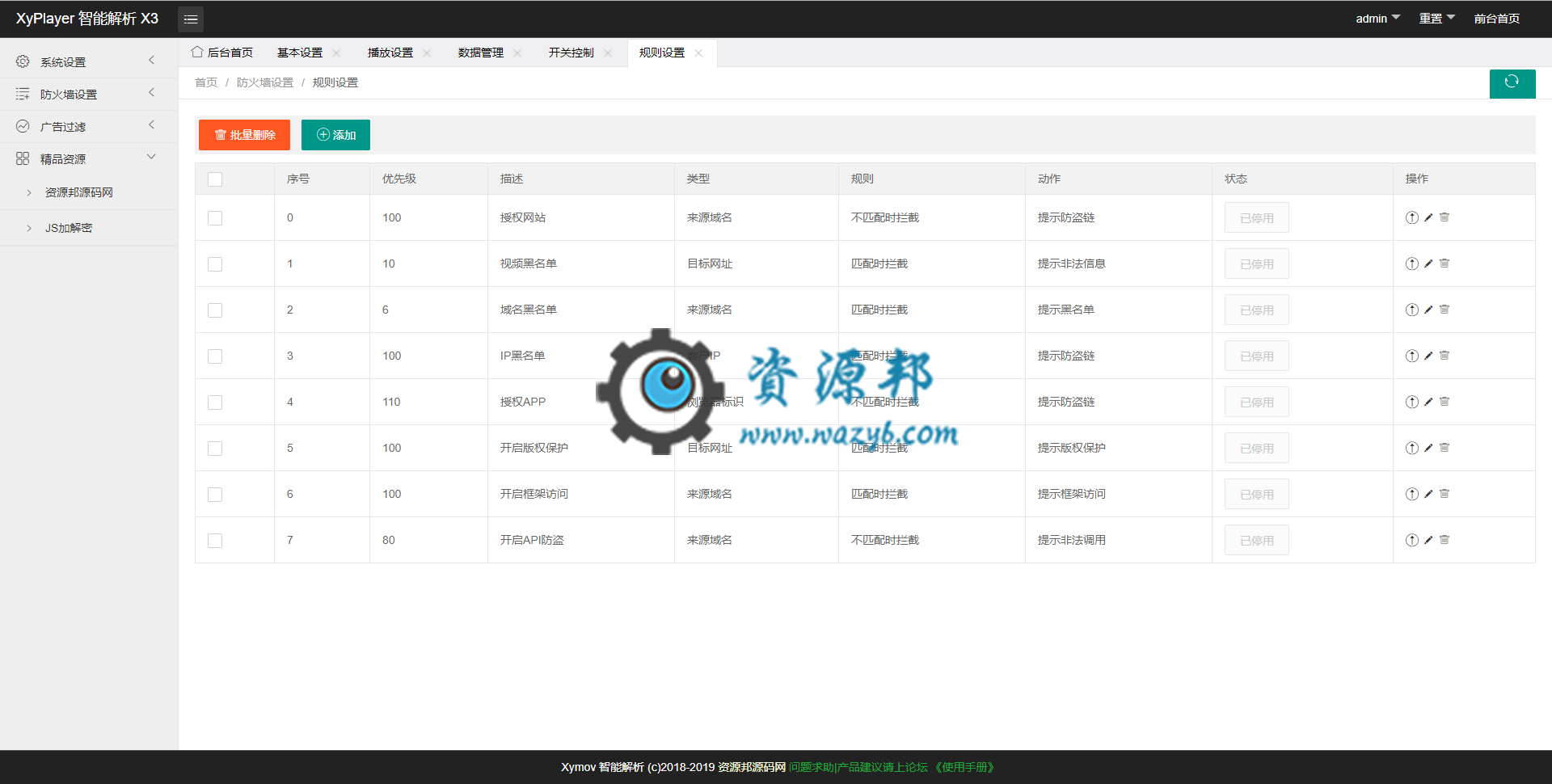Switch to the 基本设置 tab
Image resolution: width=1552 pixels, height=784 pixels.
click(300, 53)
